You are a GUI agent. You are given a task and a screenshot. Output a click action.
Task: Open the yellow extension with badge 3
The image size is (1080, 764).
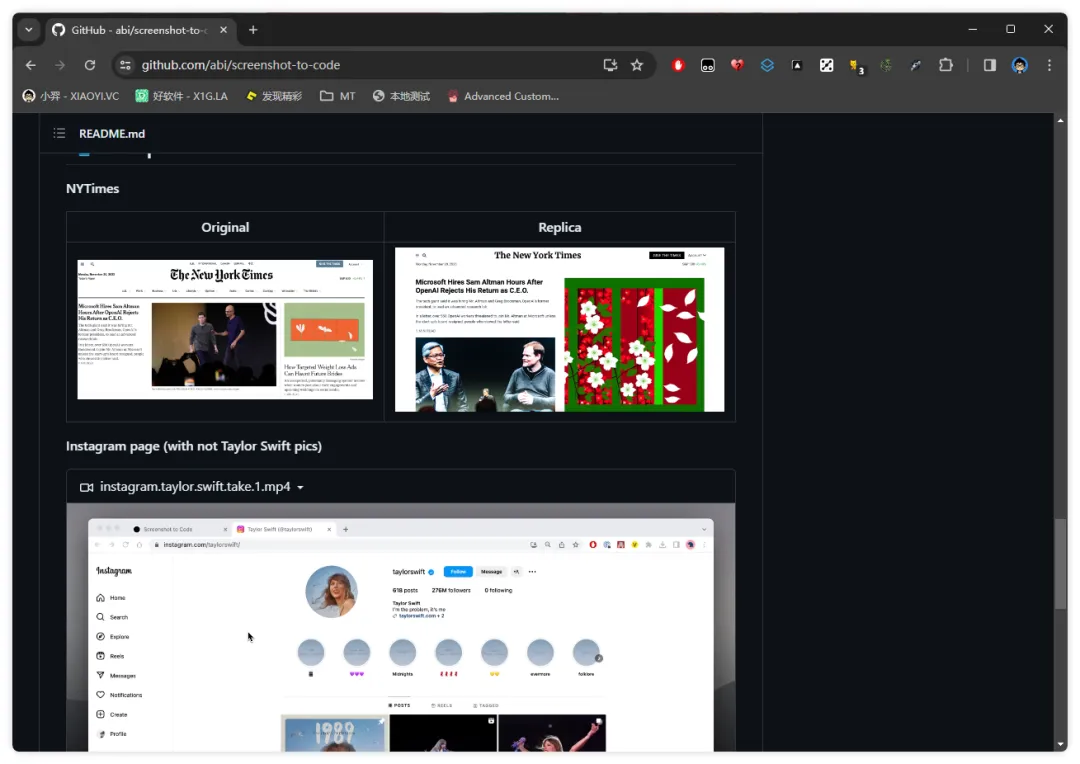click(x=856, y=66)
